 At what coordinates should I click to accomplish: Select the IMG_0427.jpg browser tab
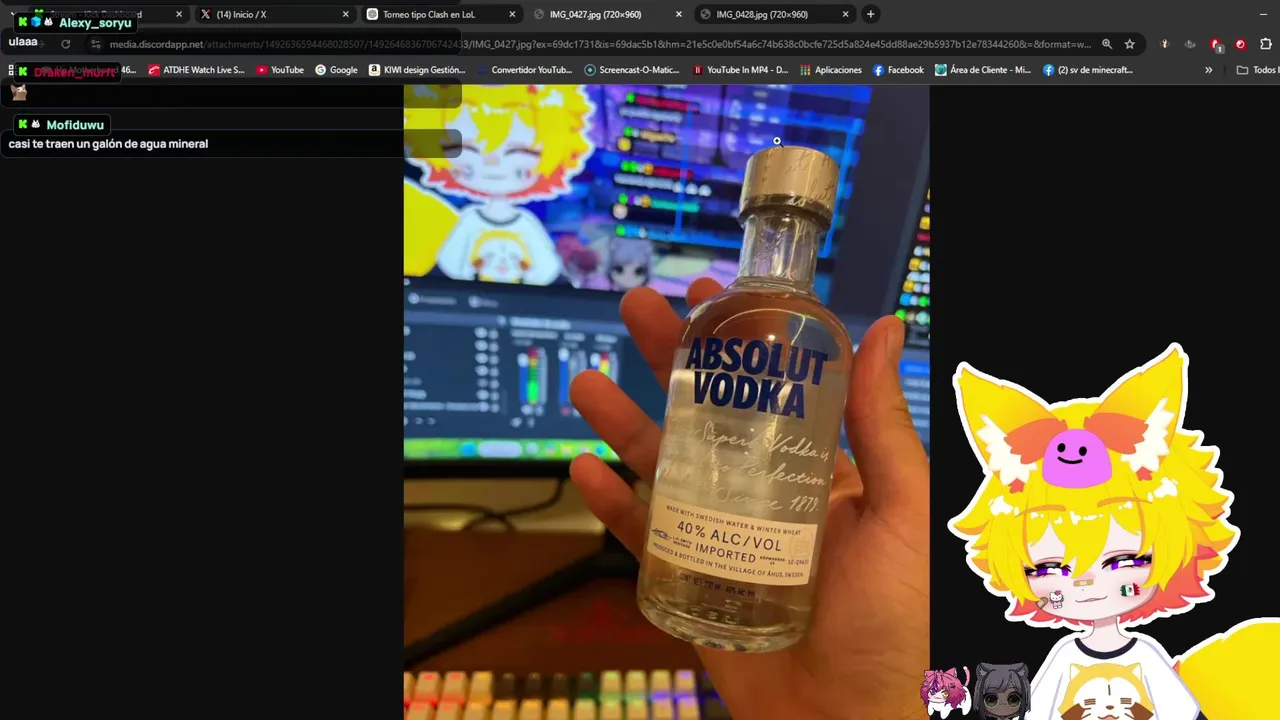click(607, 14)
